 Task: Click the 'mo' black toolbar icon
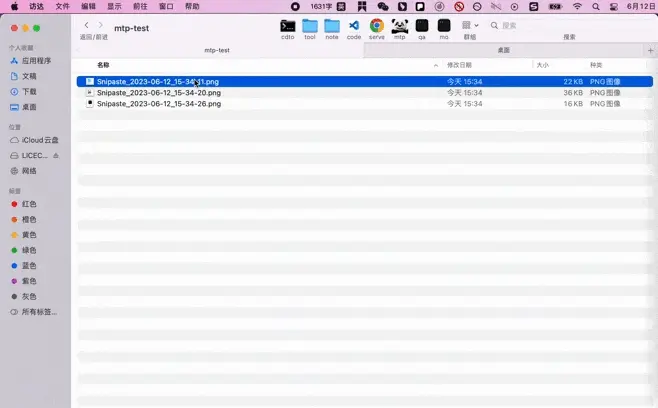coord(444,26)
